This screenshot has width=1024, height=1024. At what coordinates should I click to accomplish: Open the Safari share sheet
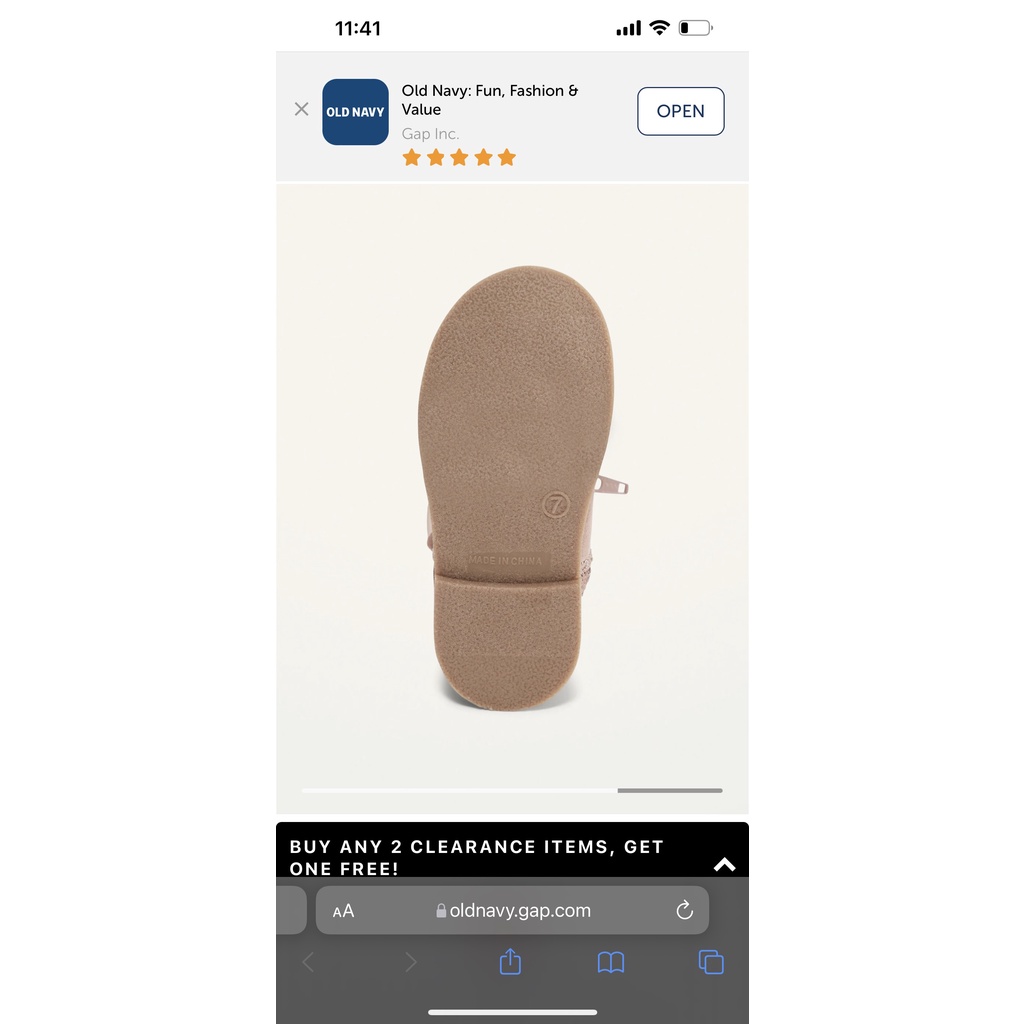coord(510,961)
